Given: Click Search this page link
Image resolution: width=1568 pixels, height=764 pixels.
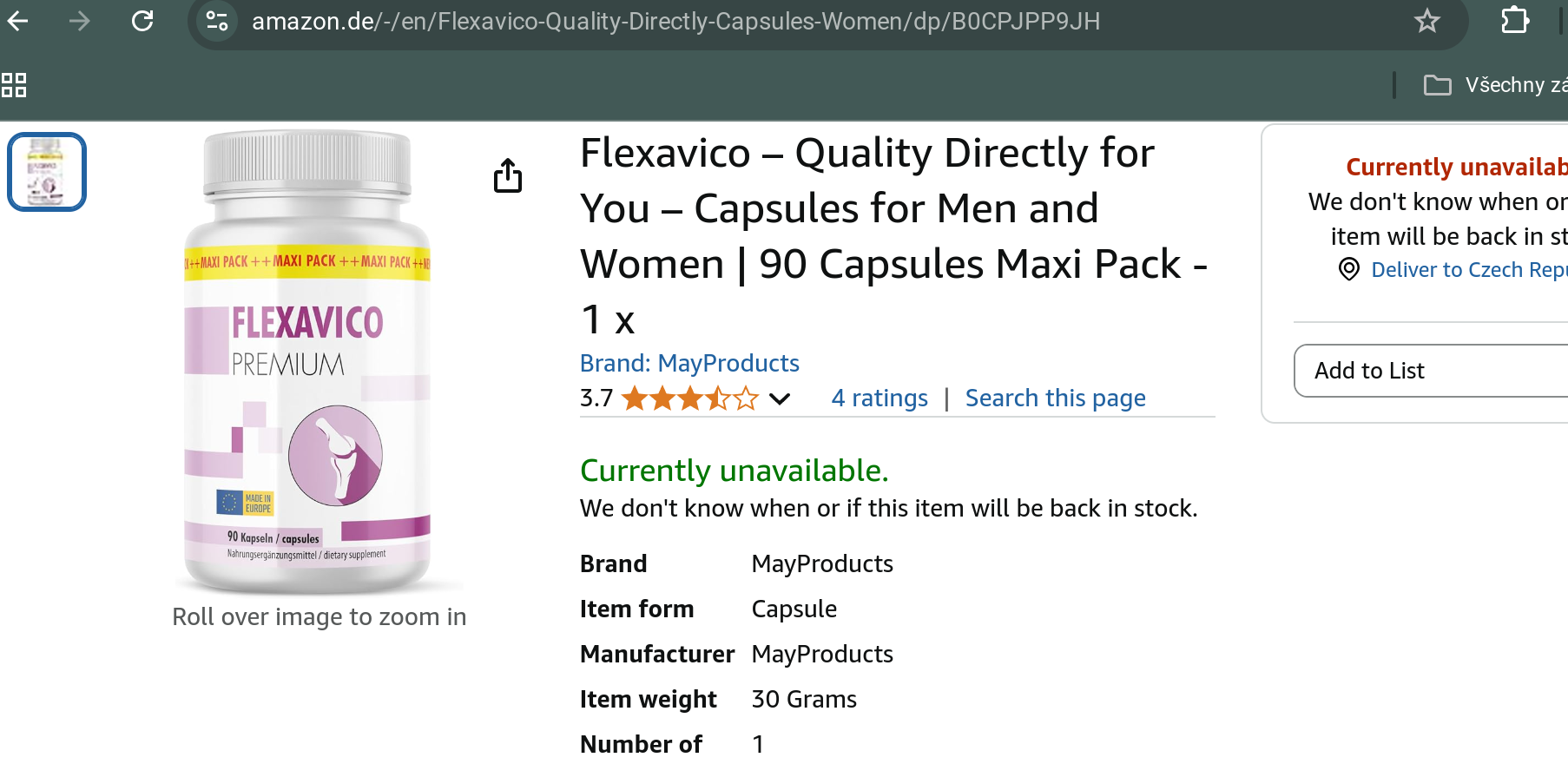Looking at the screenshot, I should pos(1056,398).
